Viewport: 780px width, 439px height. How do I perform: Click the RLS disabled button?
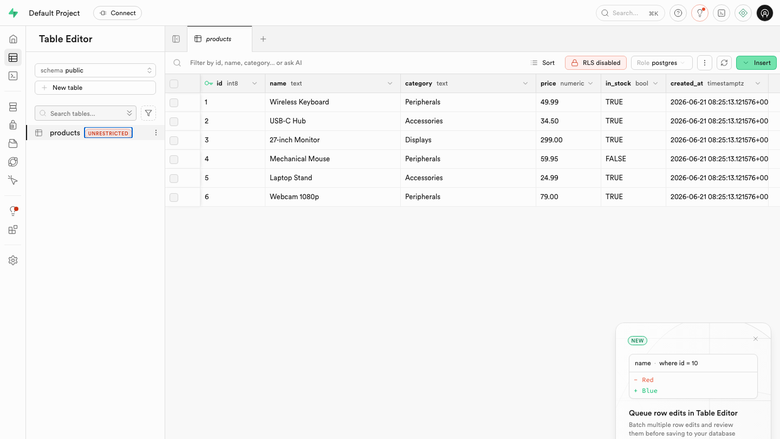coord(595,63)
